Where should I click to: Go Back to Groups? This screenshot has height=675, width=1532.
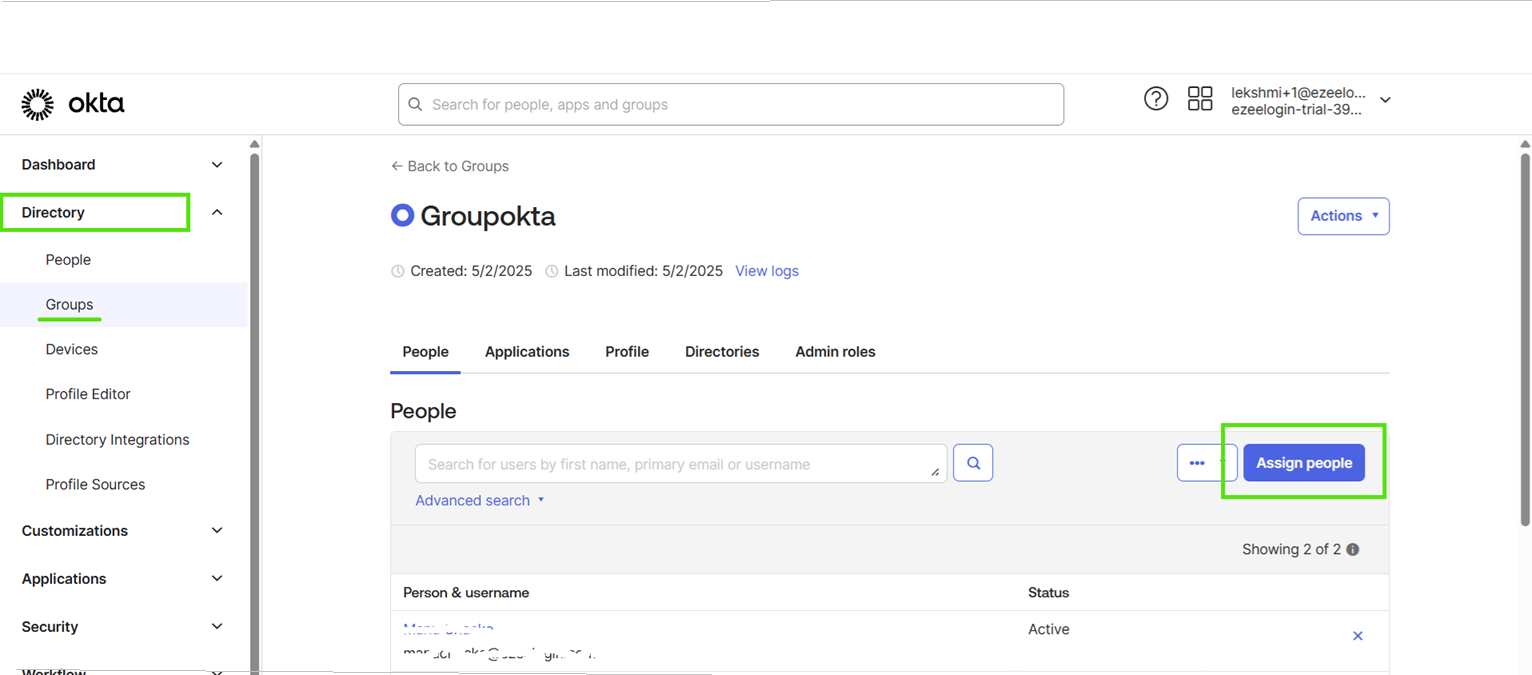450,166
